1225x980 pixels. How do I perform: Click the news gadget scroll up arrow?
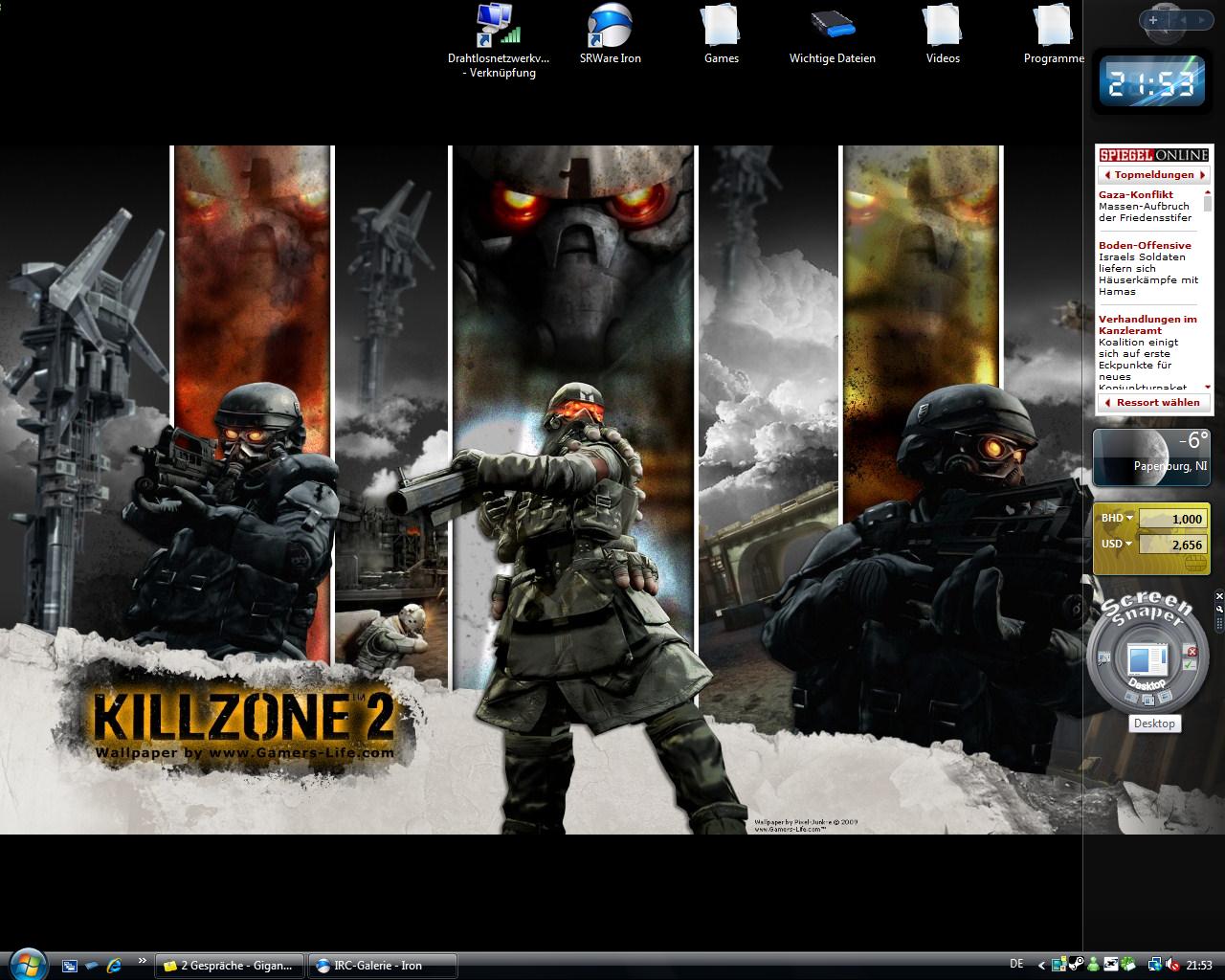click(1208, 193)
